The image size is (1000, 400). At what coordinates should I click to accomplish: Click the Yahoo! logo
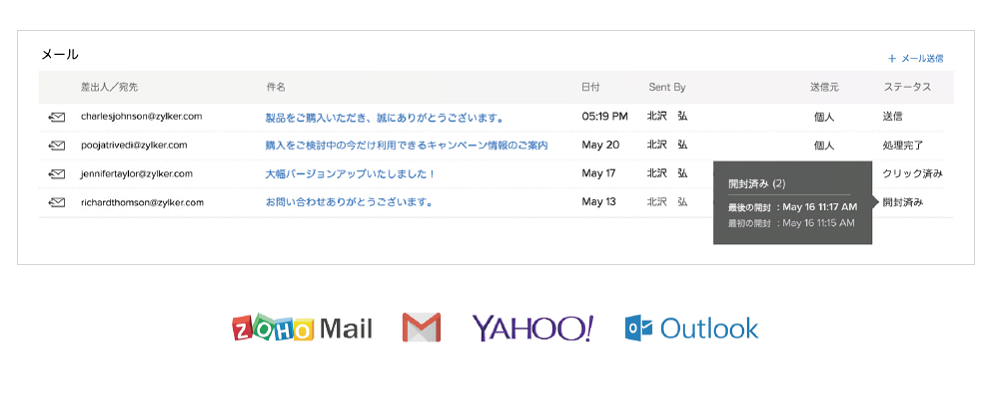tap(533, 327)
